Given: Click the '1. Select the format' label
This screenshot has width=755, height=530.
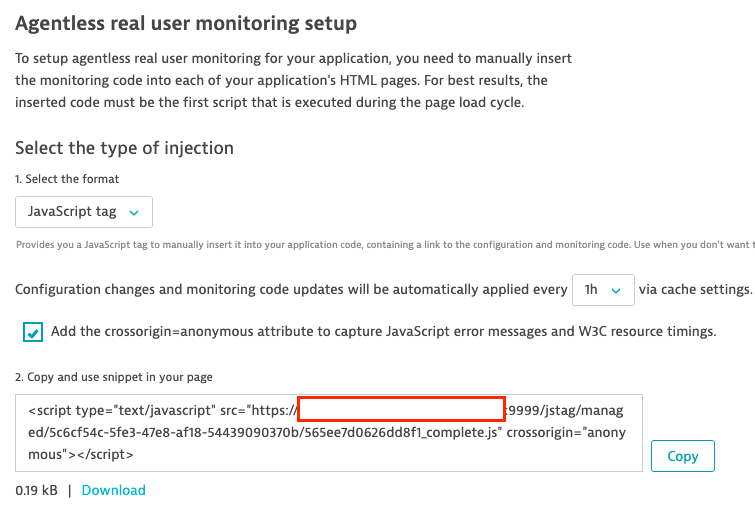Looking at the screenshot, I should click(x=67, y=179).
